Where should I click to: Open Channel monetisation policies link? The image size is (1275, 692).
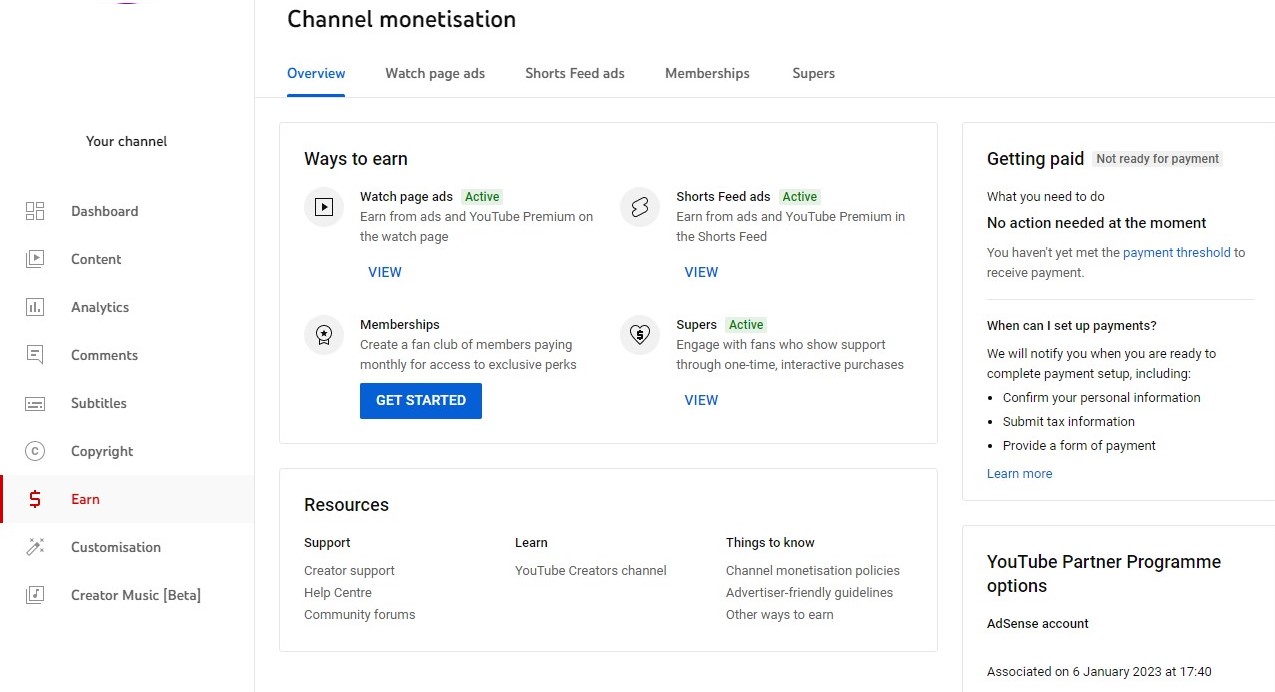point(813,571)
